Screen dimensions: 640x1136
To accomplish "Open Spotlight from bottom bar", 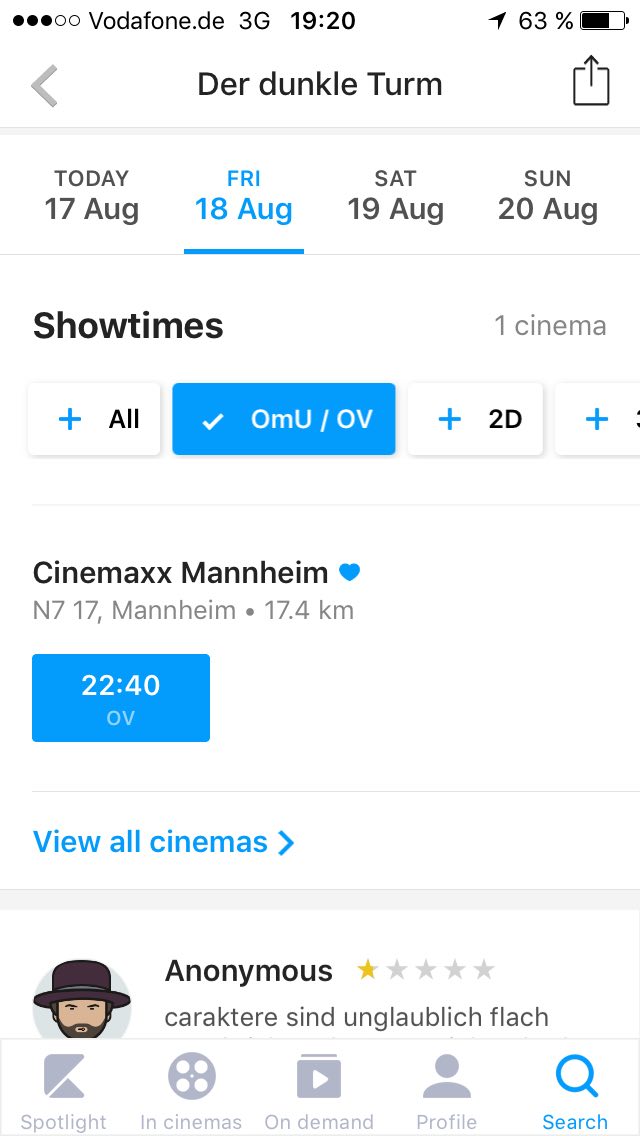I will point(64,1091).
